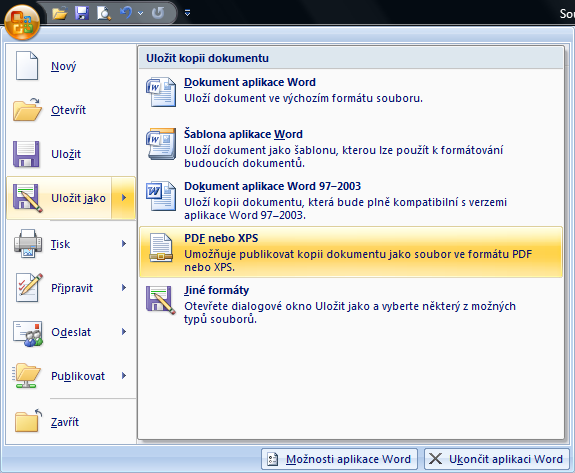
Task: Select Dokument aplikace Word heading
Action: [x=250, y=82]
